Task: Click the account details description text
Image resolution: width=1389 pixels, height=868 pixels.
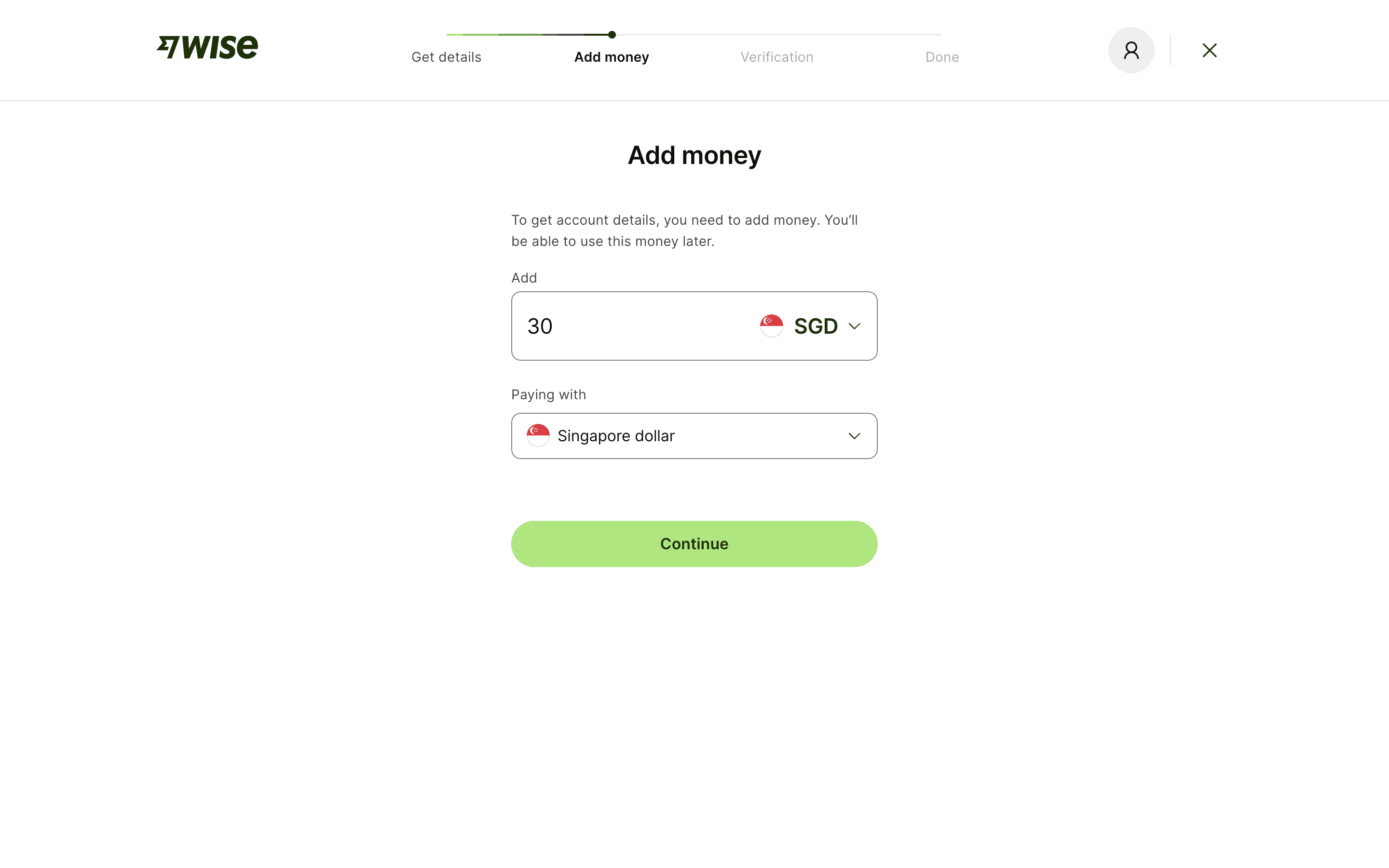Action: click(684, 231)
